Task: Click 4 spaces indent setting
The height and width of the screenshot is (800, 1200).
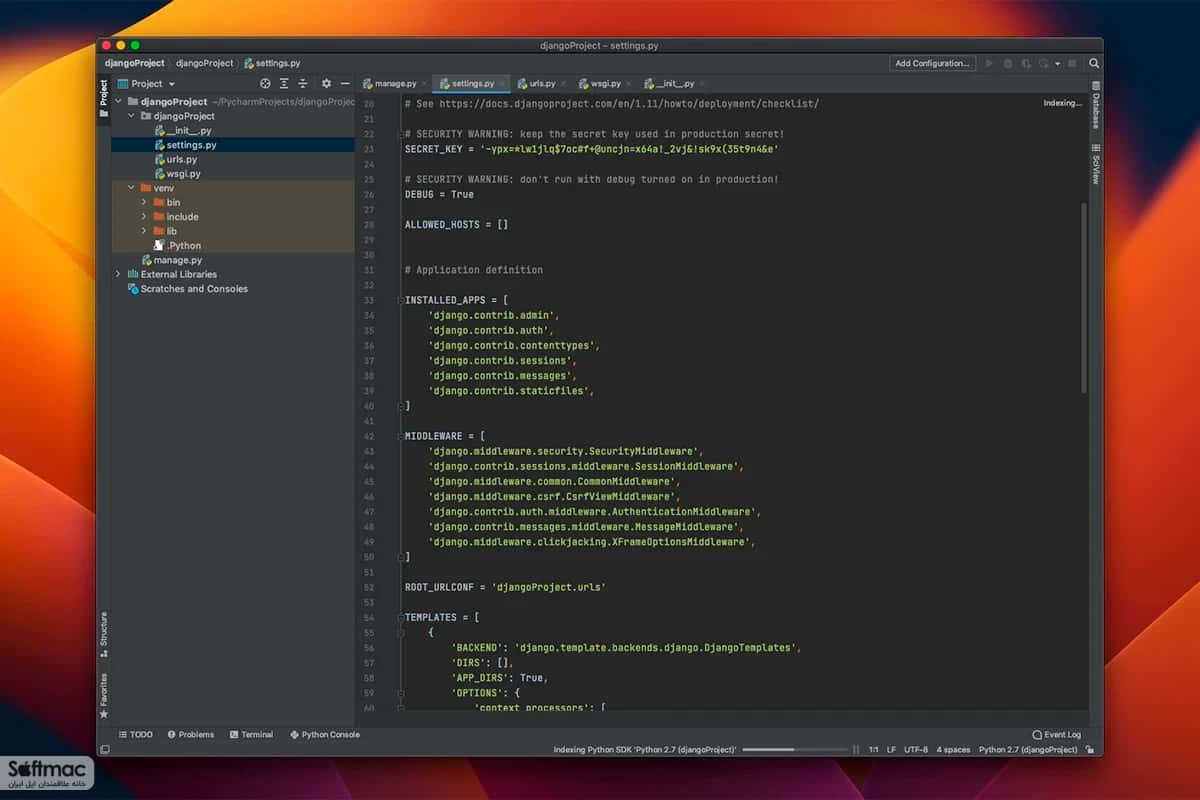Action: click(x=954, y=749)
